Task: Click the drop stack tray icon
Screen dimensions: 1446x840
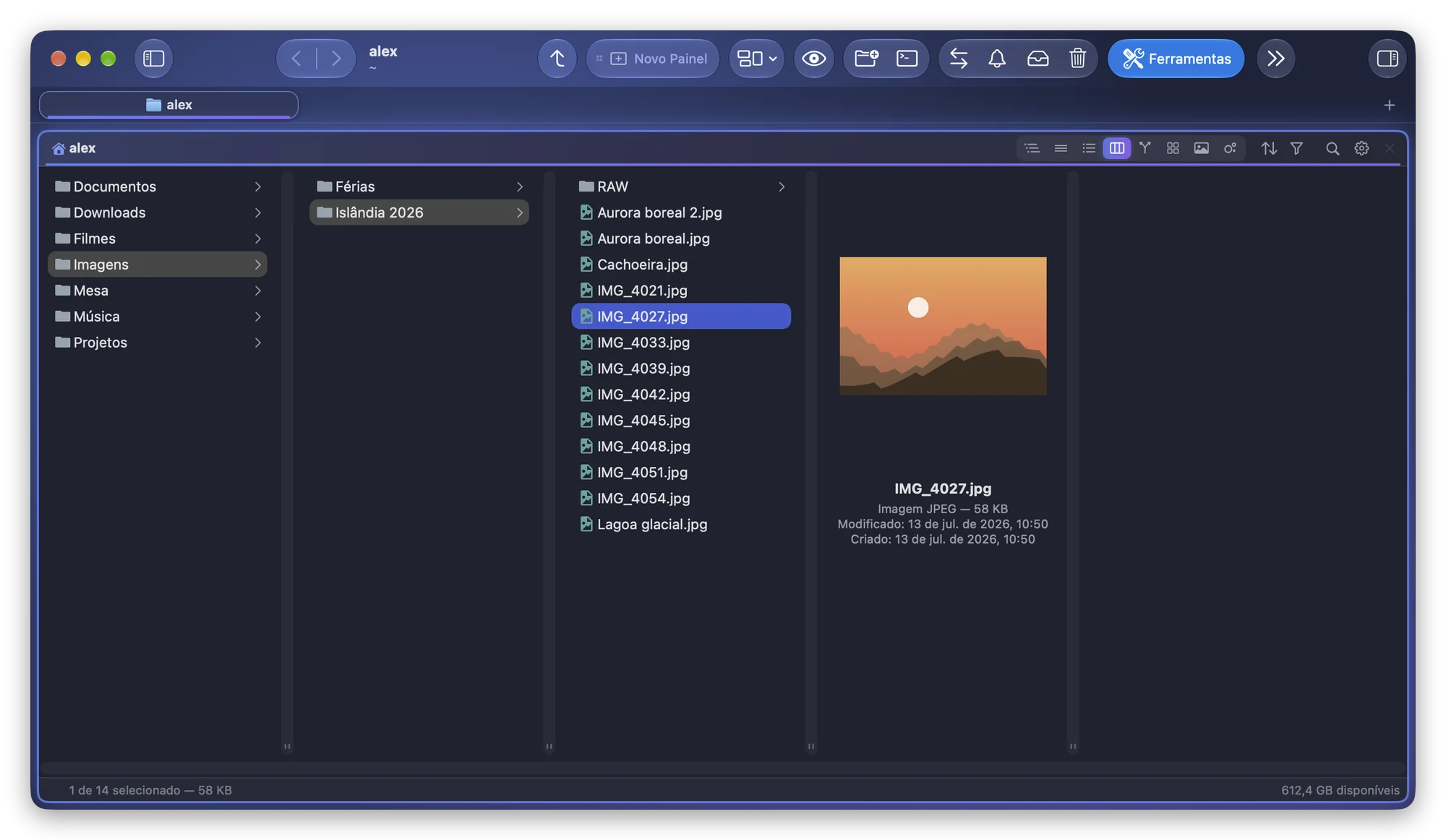Action: [1038, 59]
